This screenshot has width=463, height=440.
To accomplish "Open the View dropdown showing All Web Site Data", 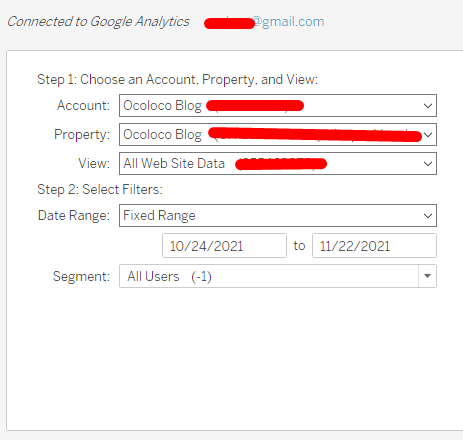I will pos(278,163).
